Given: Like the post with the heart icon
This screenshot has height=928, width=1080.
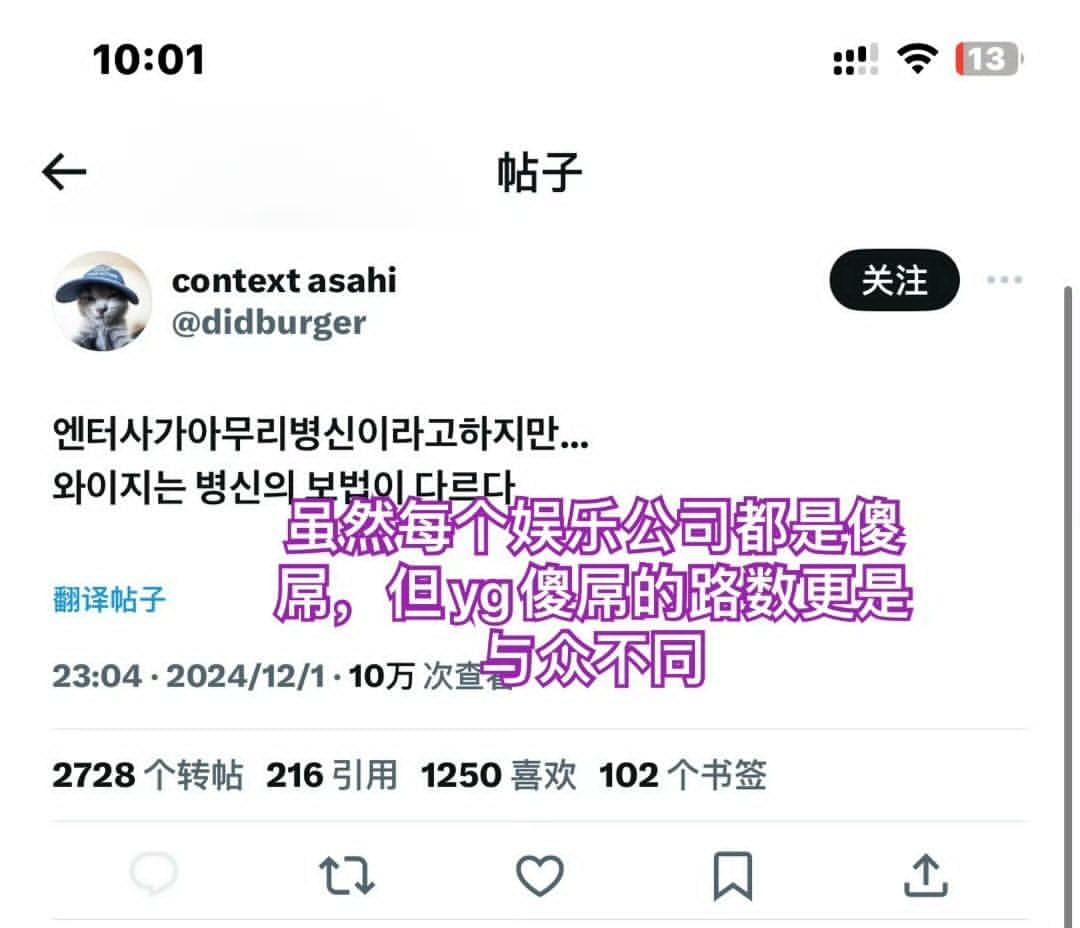Looking at the screenshot, I should coord(540,875).
